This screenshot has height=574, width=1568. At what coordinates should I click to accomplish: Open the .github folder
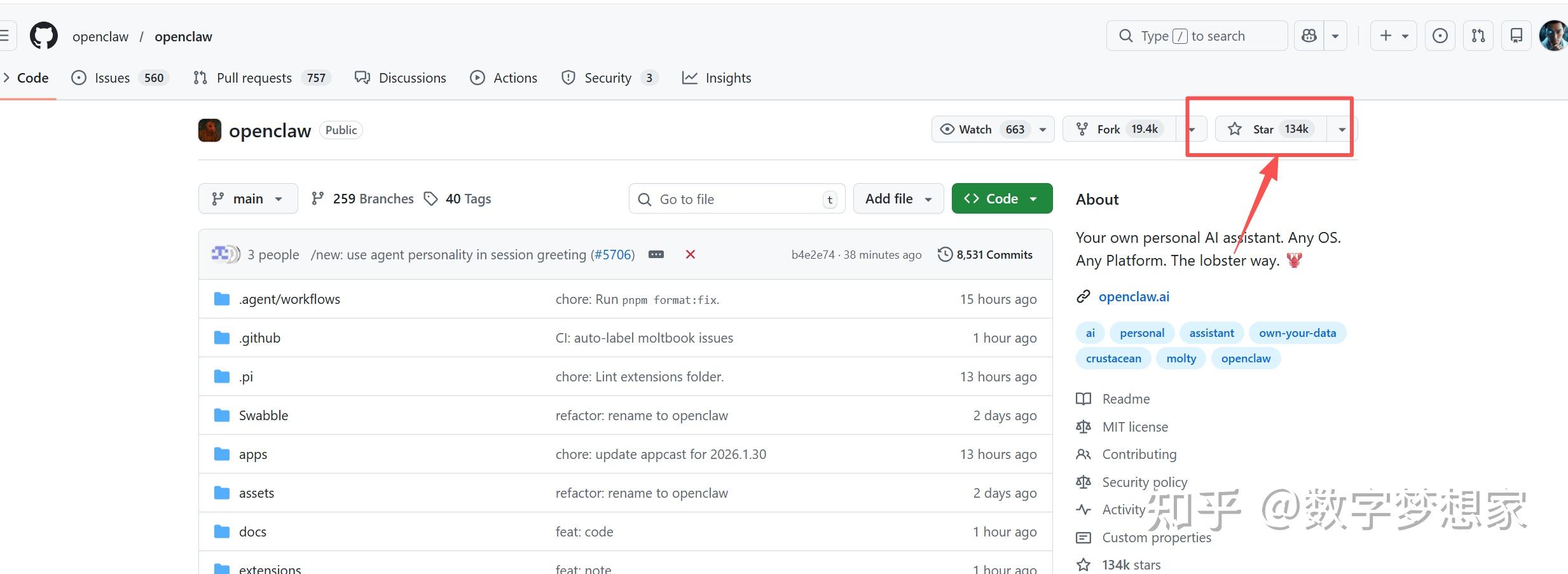(x=259, y=338)
